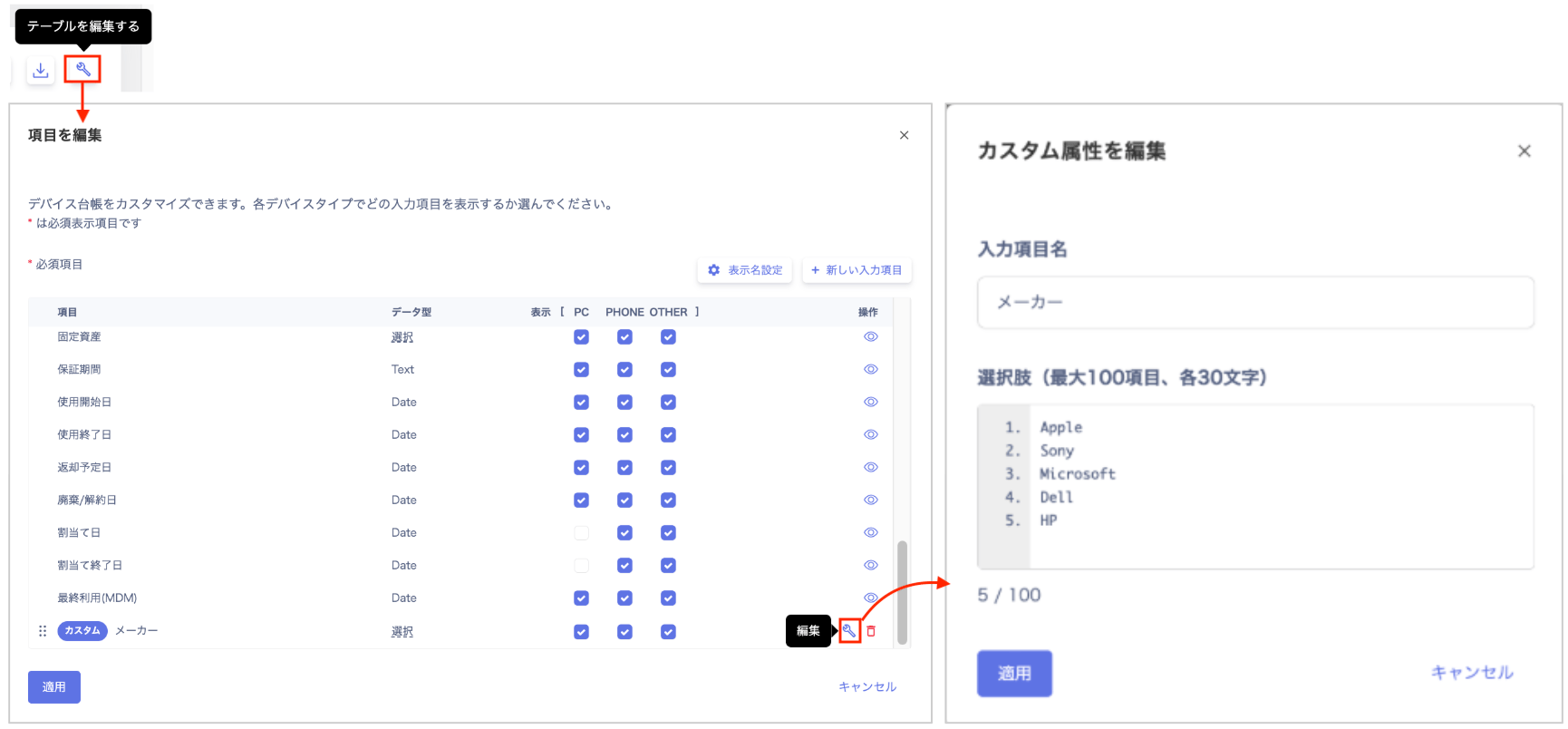Screen dimensions: 1568x729
Task: Click wrench edit icon in メーカー row
Action: point(849,630)
